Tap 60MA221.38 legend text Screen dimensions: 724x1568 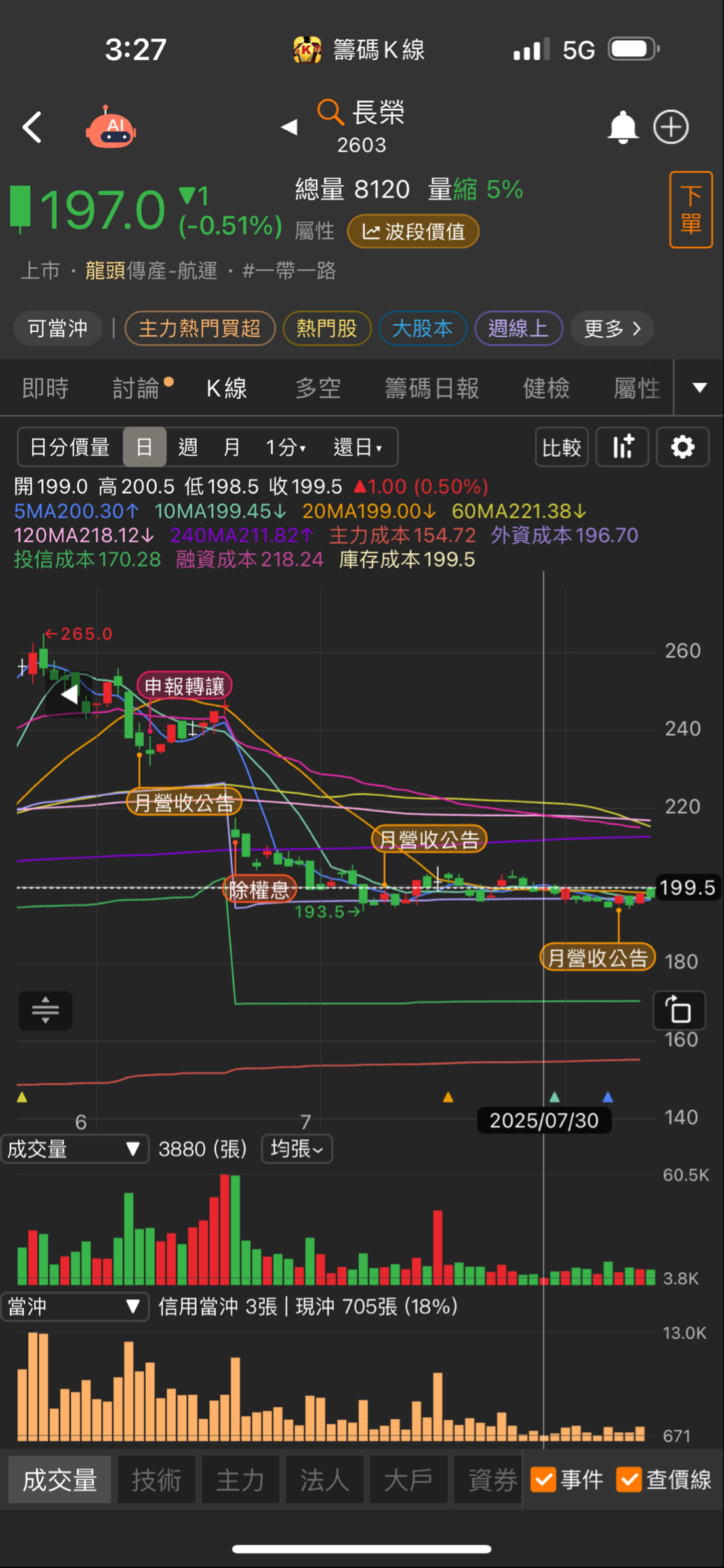pos(519,511)
